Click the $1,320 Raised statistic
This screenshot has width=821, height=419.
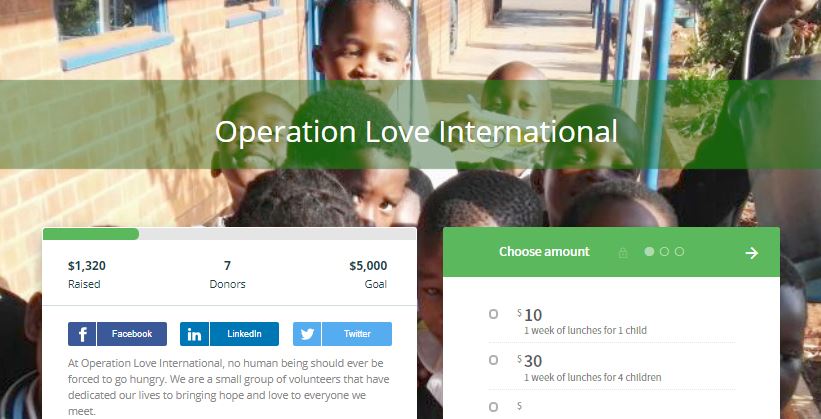click(87, 274)
